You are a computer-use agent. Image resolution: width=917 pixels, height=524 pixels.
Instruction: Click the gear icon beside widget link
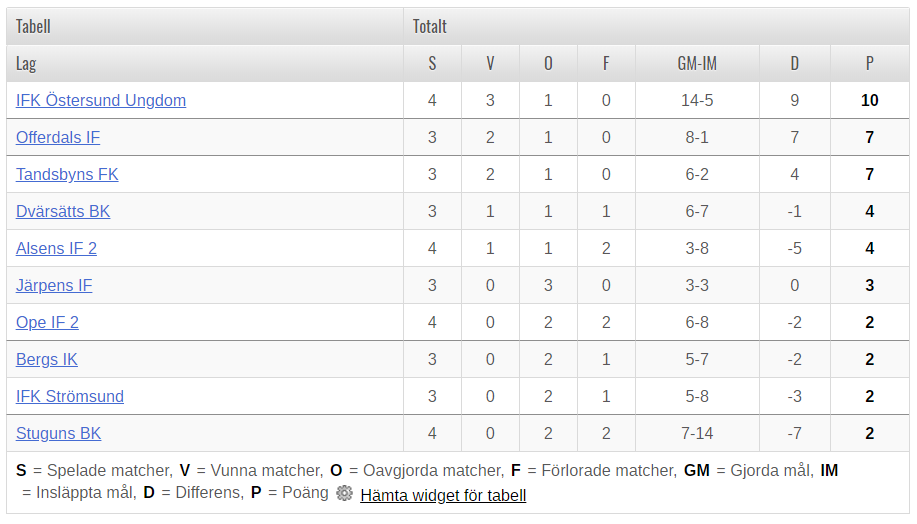click(x=344, y=494)
